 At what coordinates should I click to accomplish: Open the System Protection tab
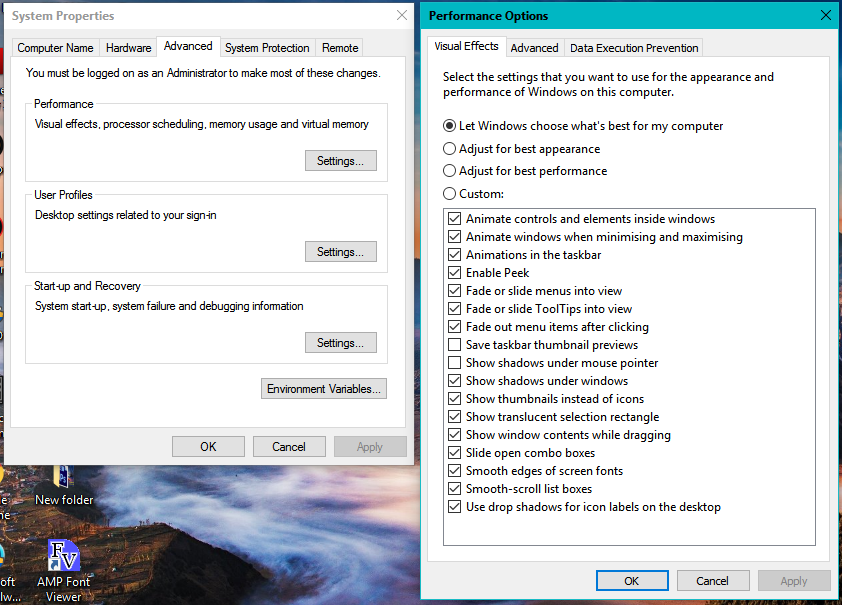click(267, 47)
